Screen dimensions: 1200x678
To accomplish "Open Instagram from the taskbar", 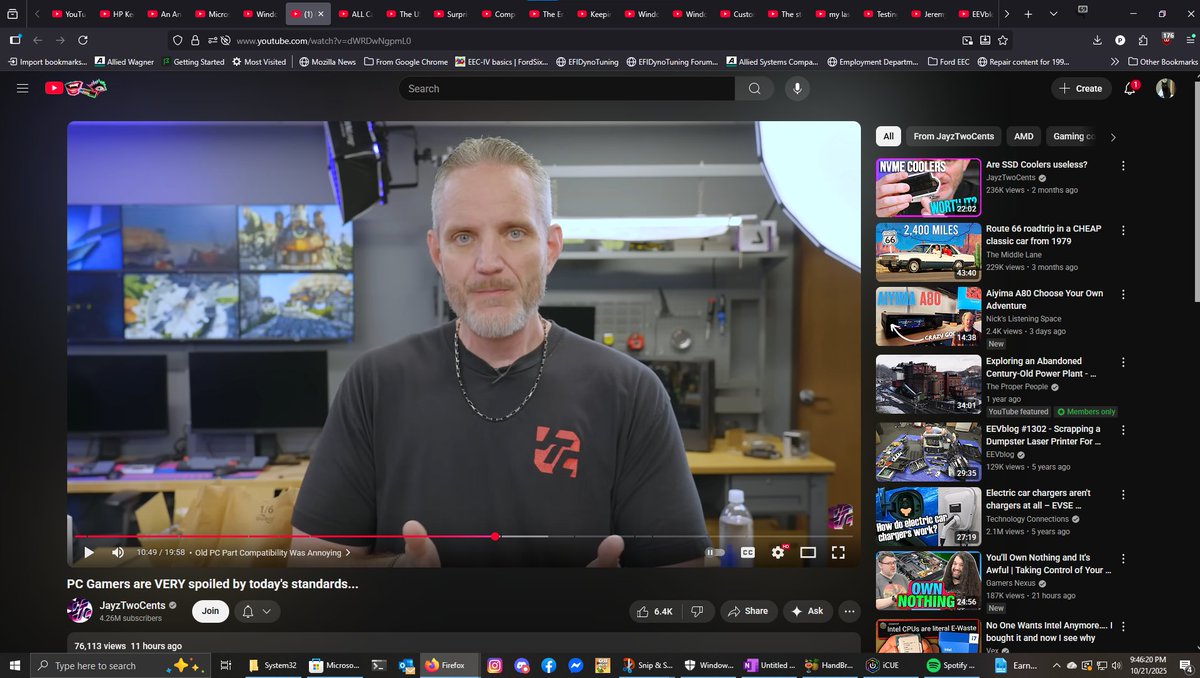I will point(495,665).
